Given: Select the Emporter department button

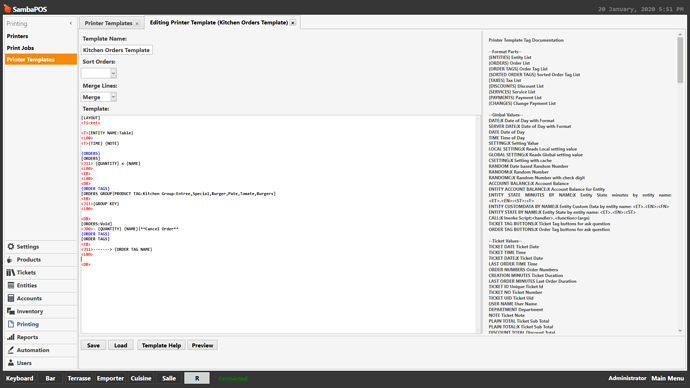Looking at the screenshot, I should coord(110,378).
